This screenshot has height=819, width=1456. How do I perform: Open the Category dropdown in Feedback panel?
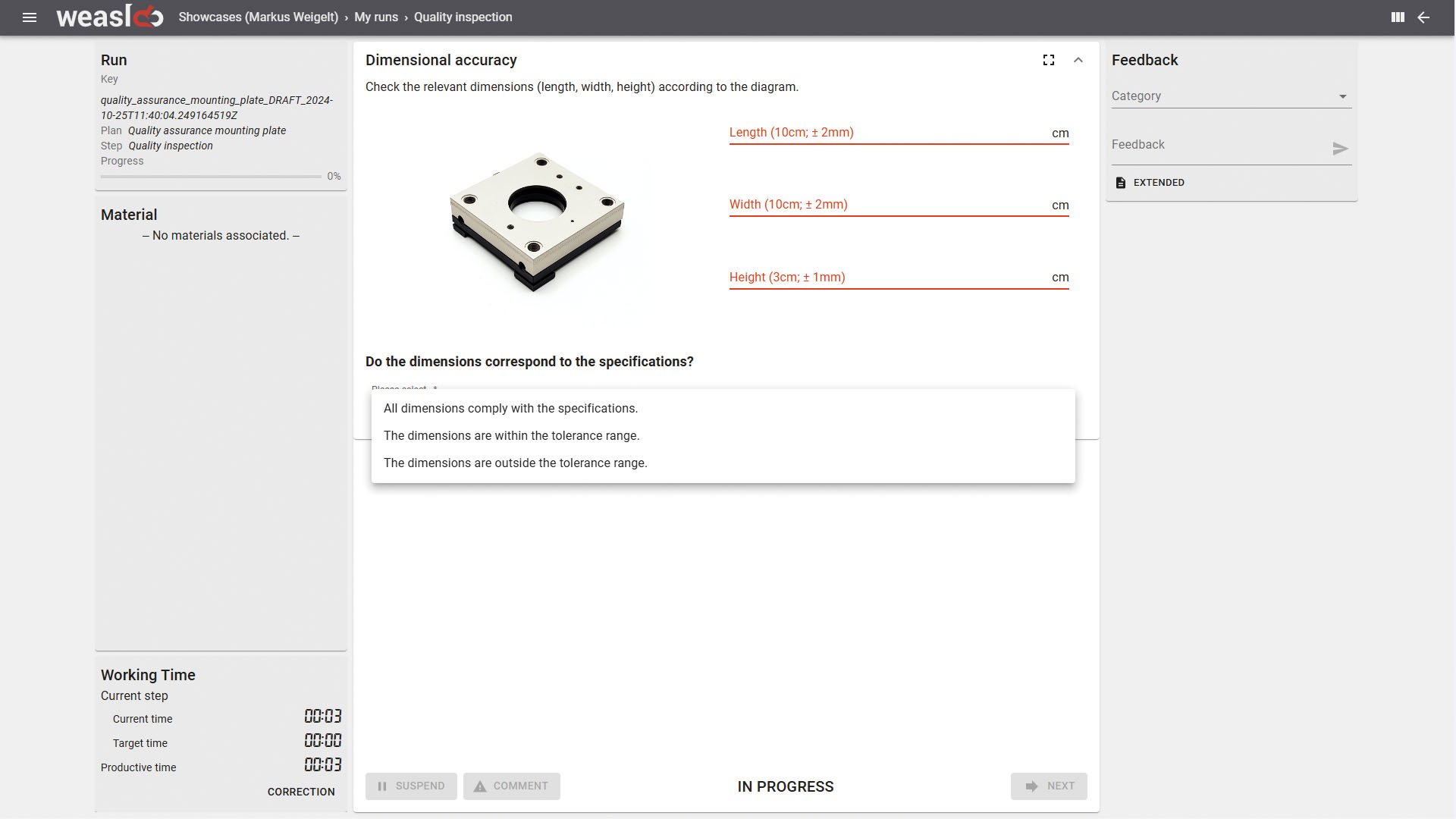tap(1342, 96)
